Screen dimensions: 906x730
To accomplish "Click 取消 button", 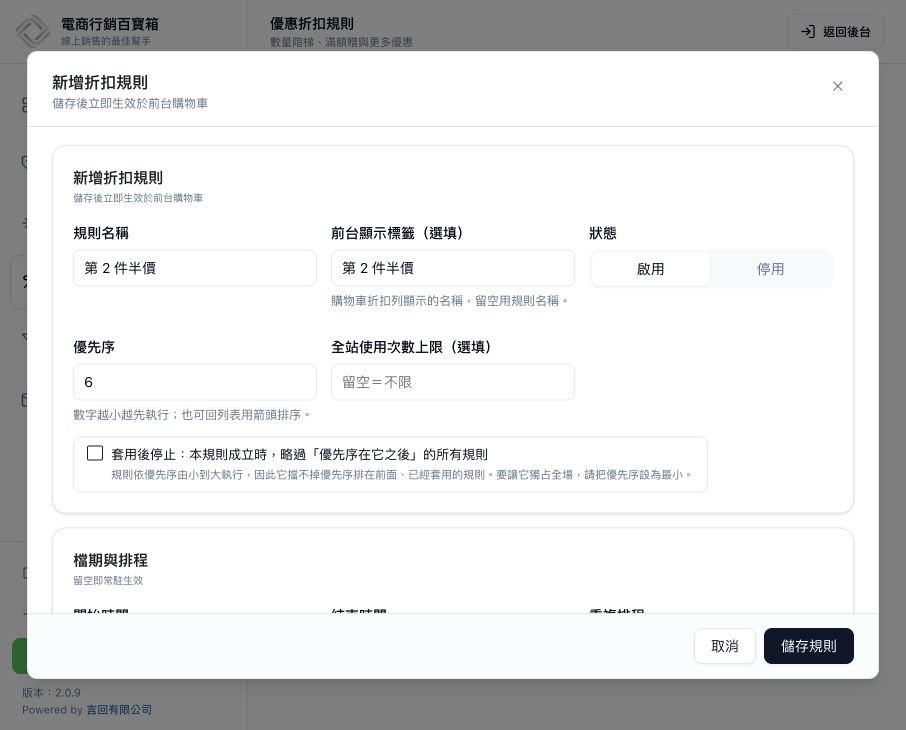I will 725,646.
